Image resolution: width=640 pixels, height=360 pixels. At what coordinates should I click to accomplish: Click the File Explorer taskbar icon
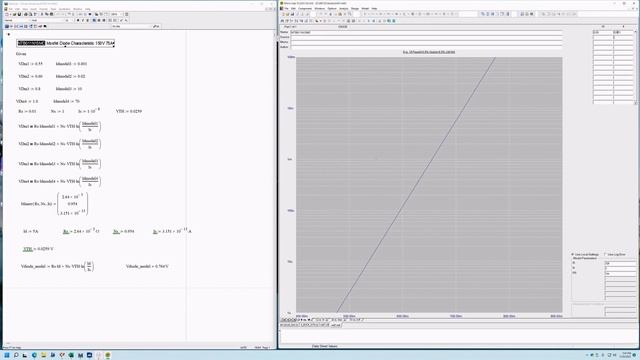coord(43,355)
